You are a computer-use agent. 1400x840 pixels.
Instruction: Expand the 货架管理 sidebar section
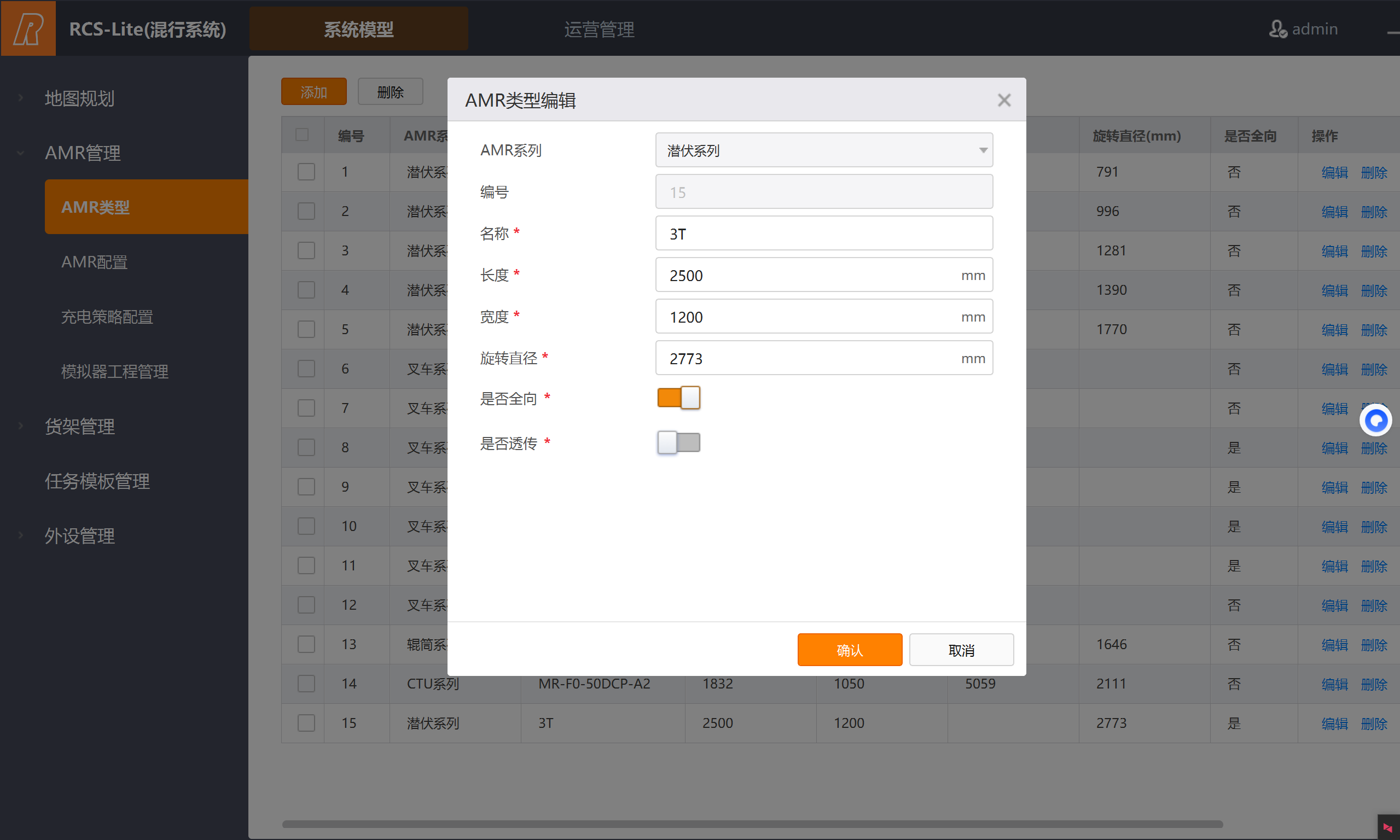79,425
